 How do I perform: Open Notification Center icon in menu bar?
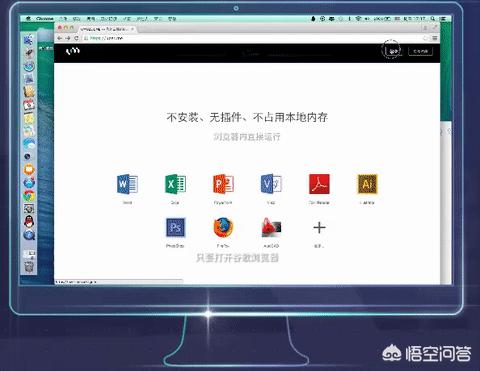(442, 19)
